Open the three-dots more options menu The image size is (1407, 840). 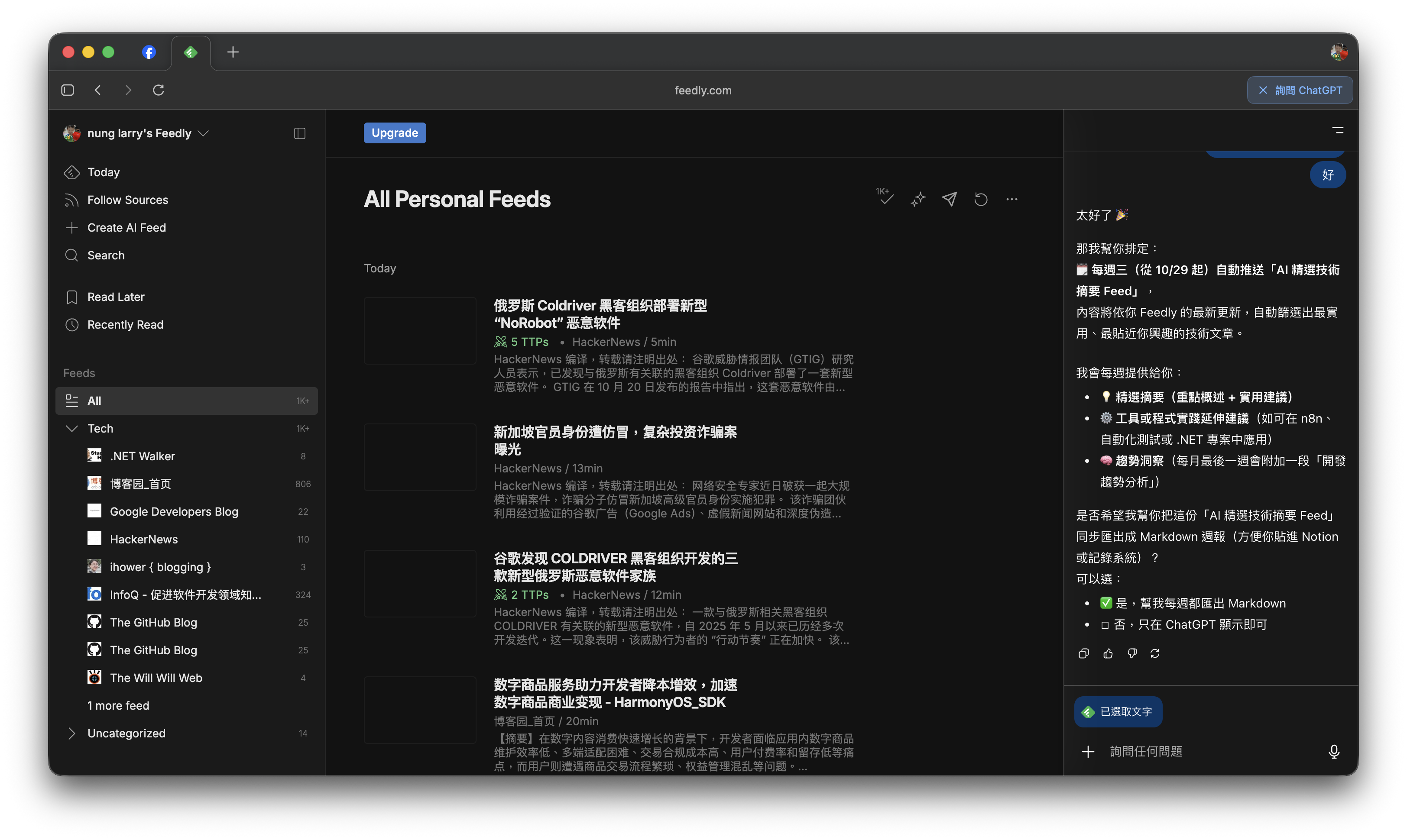(x=1012, y=199)
